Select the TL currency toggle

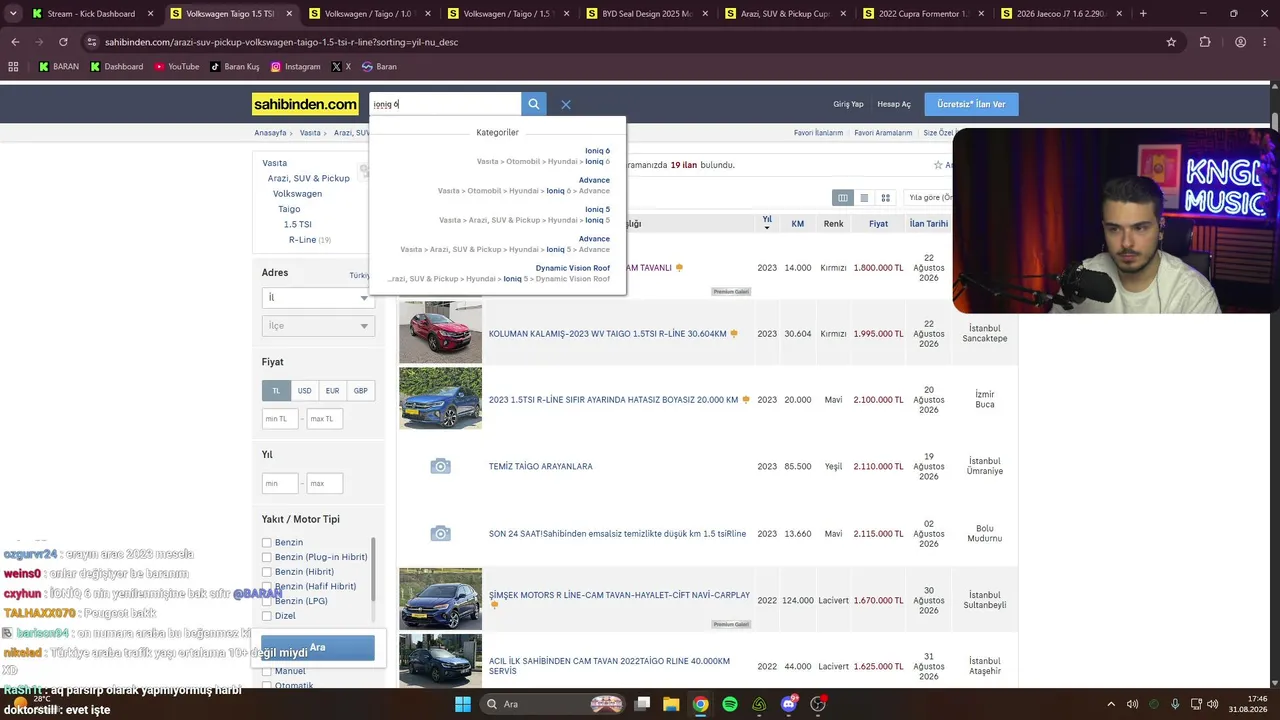[x=276, y=391]
